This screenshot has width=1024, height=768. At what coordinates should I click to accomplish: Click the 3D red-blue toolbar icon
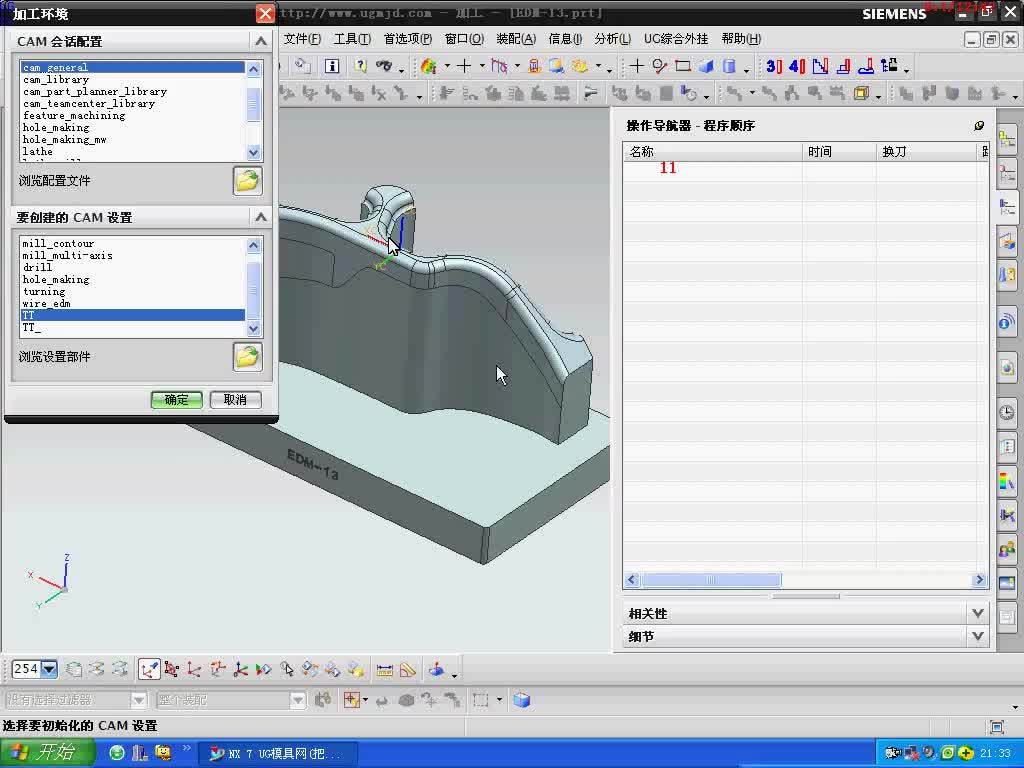[774, 66]
